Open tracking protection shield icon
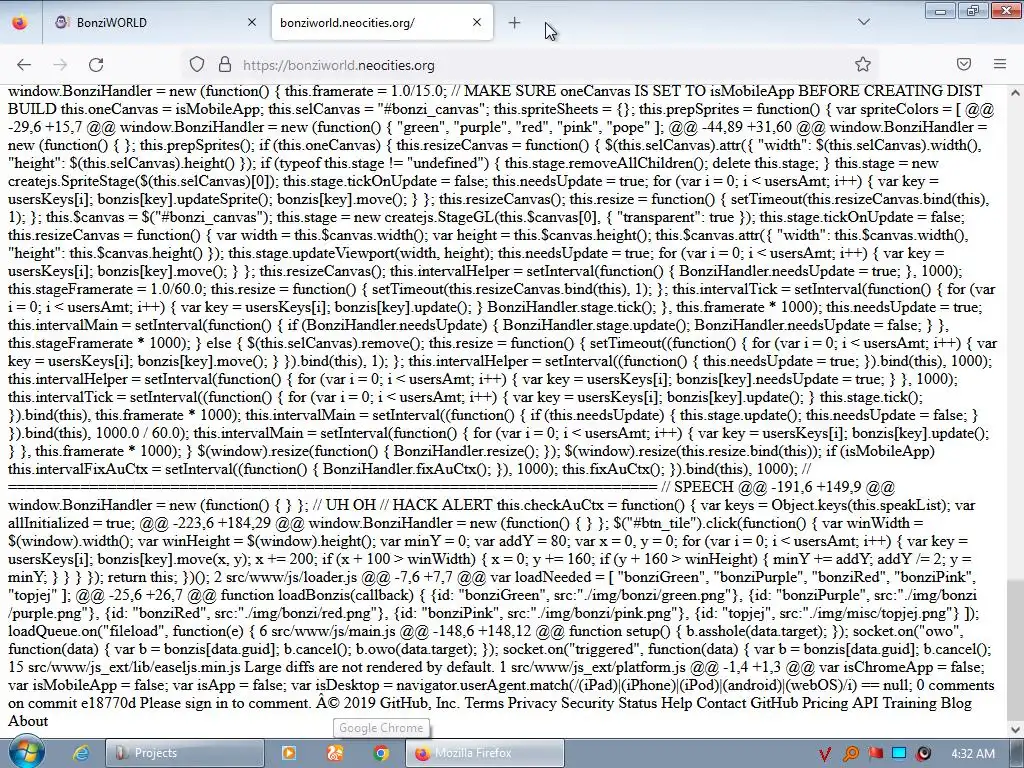This screenshot has height=768, width=1024. pos(197,65)
